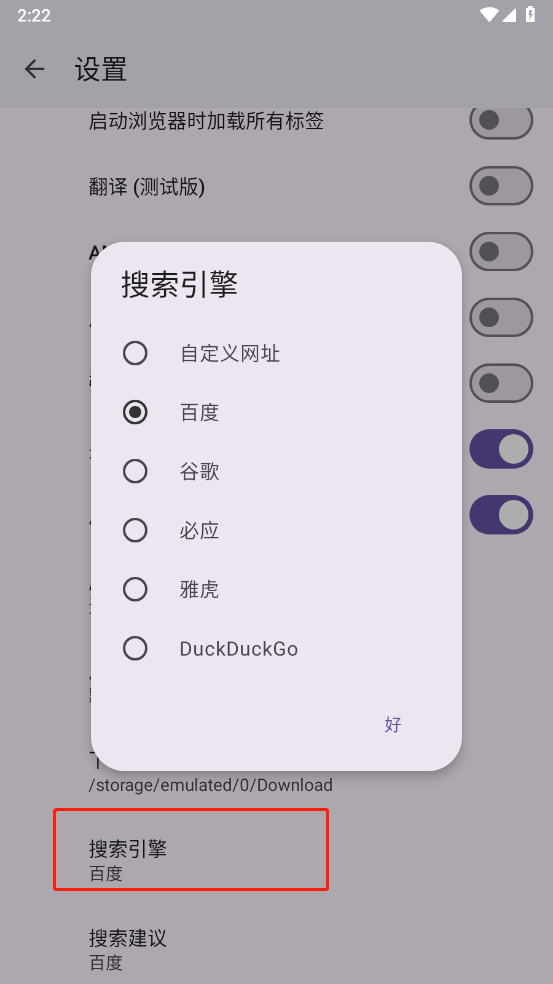Open 搜索建议 setting row
Screen dimensions: 553x984
coord(276,948)
